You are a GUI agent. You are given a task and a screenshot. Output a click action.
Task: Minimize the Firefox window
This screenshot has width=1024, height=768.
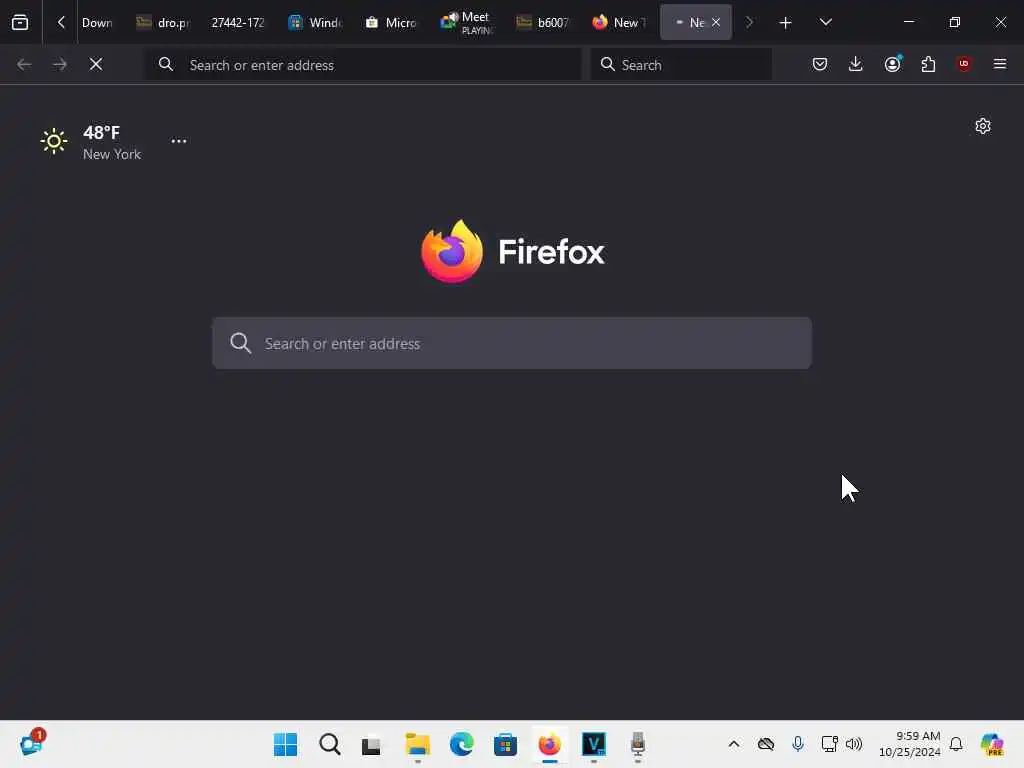point(908,22)
